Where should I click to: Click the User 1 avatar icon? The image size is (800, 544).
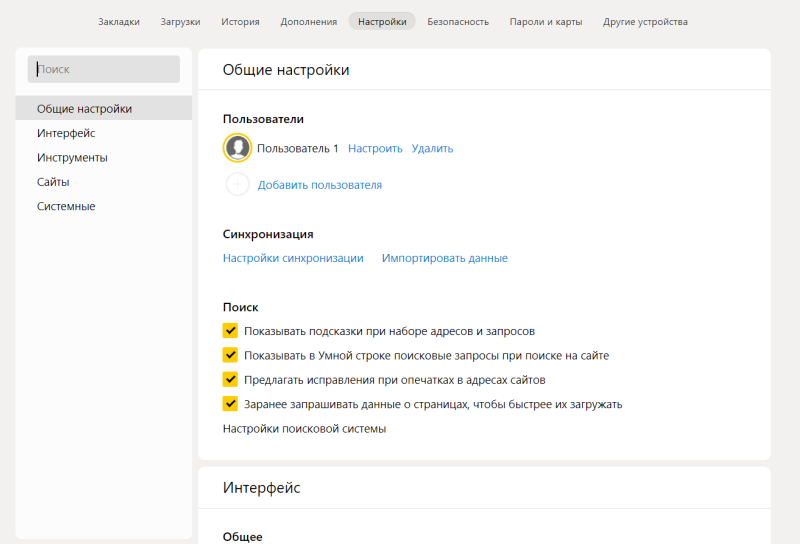(x=237, y=148)
